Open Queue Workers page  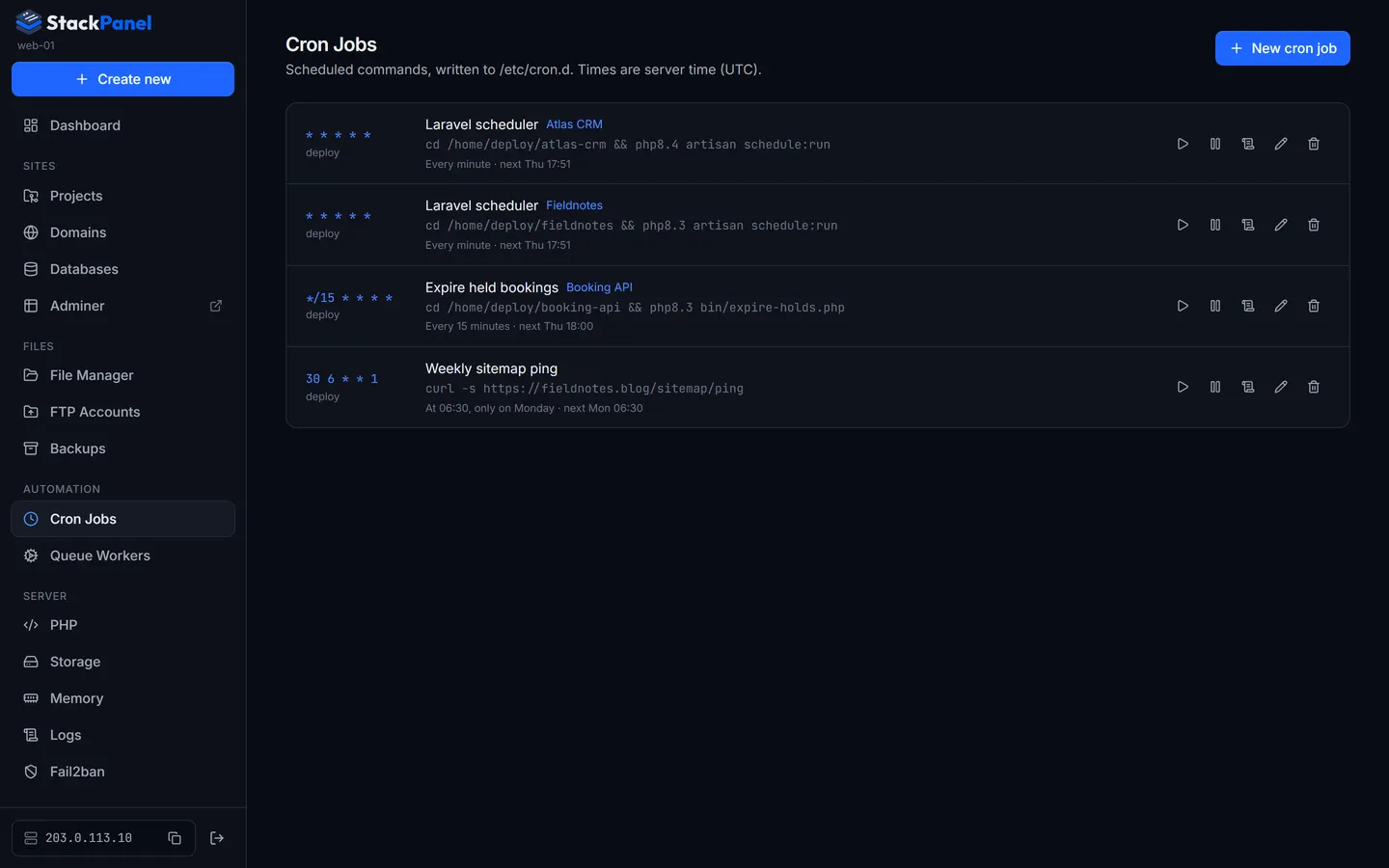click(123, 556)
